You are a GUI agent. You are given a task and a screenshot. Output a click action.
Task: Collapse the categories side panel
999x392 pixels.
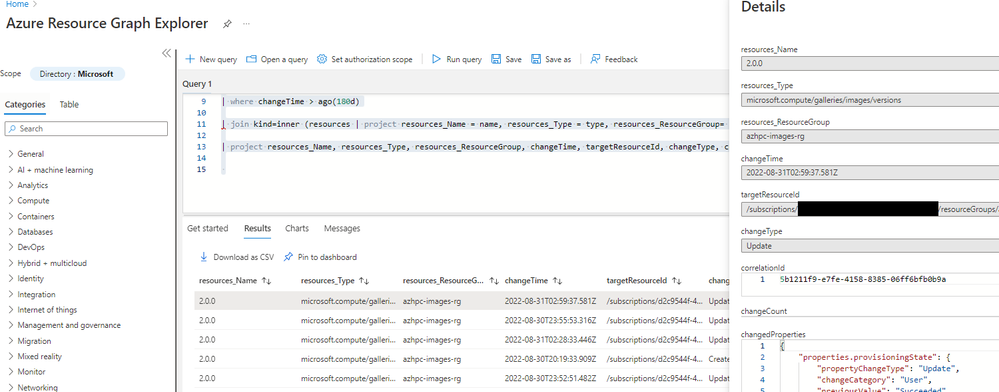(166, 53)
